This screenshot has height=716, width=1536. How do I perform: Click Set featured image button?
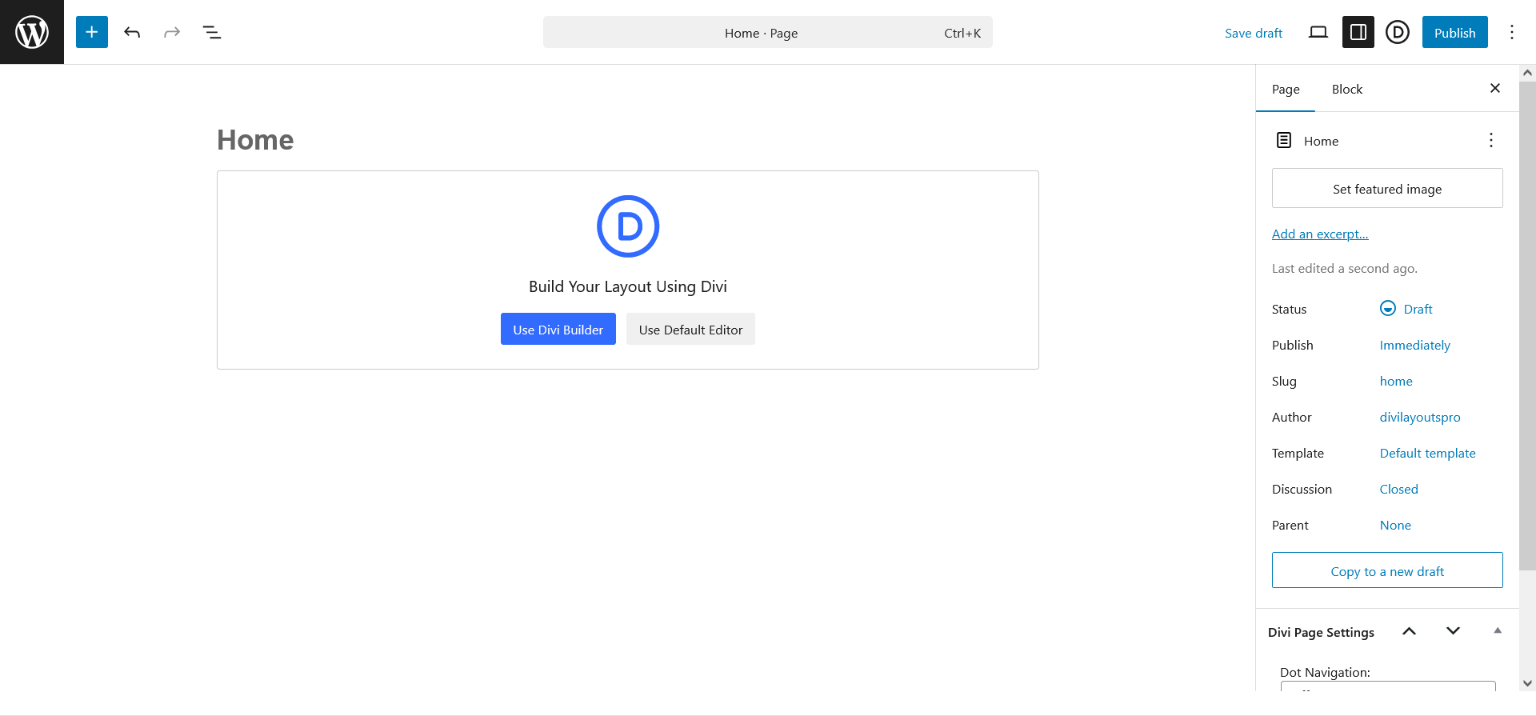click(1387, 188)
